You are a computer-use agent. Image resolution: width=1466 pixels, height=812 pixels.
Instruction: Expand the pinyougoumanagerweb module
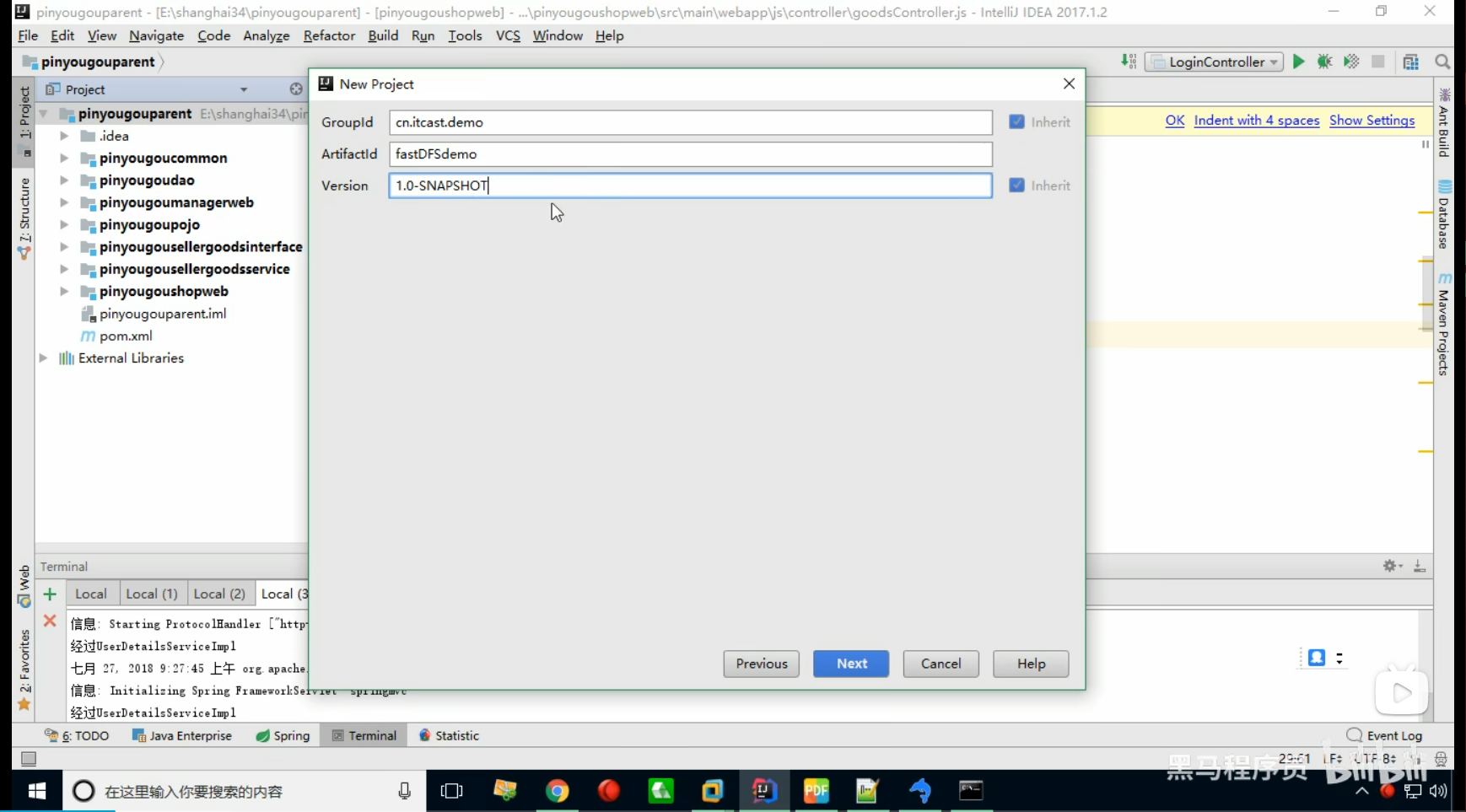coord(64,202)
